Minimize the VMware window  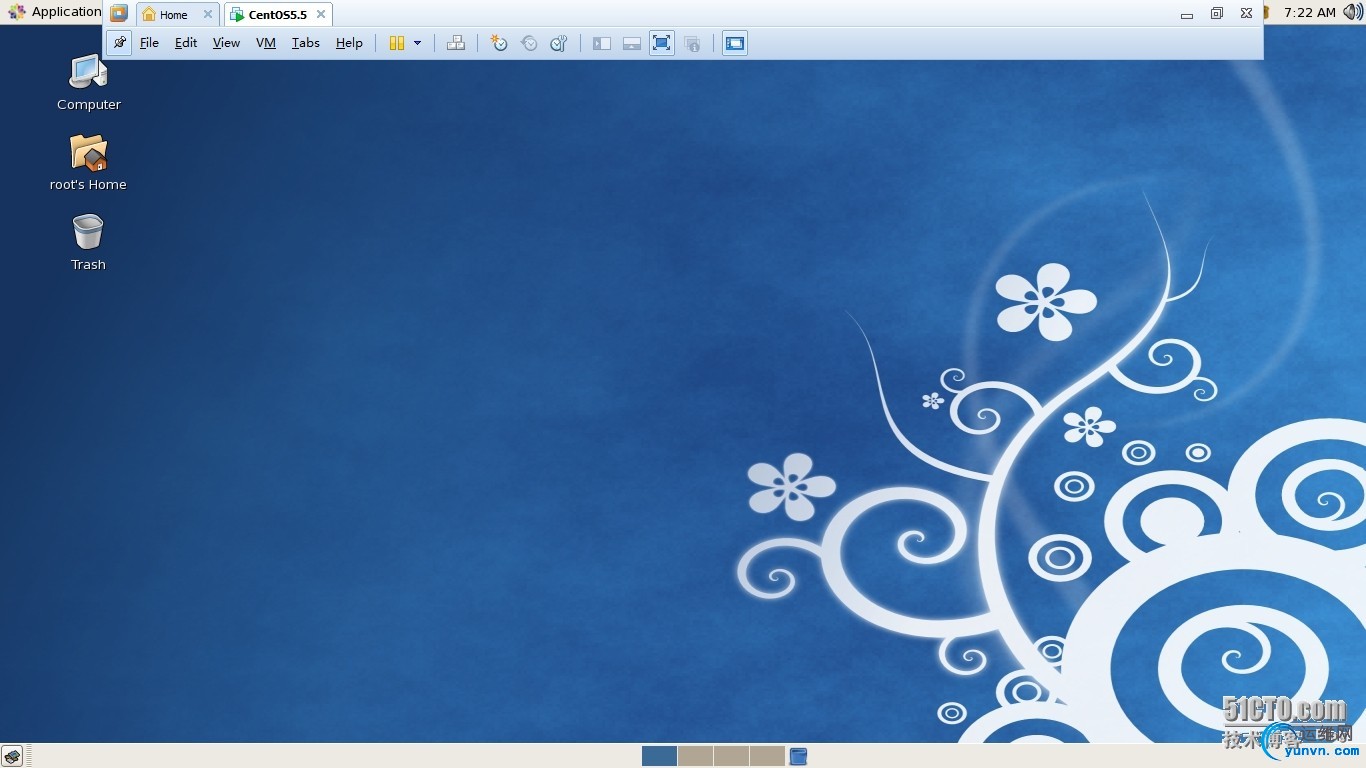click(1187, 14)
